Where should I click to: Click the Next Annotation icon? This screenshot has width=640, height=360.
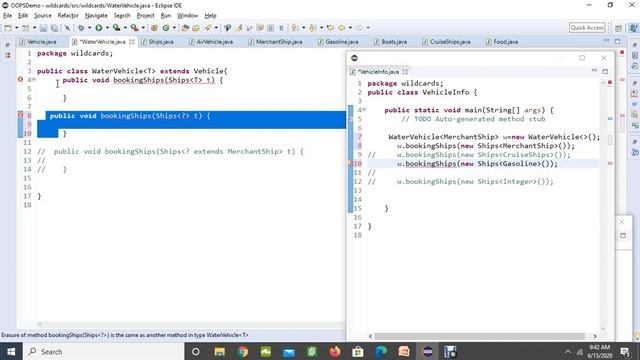pos(295,28)
